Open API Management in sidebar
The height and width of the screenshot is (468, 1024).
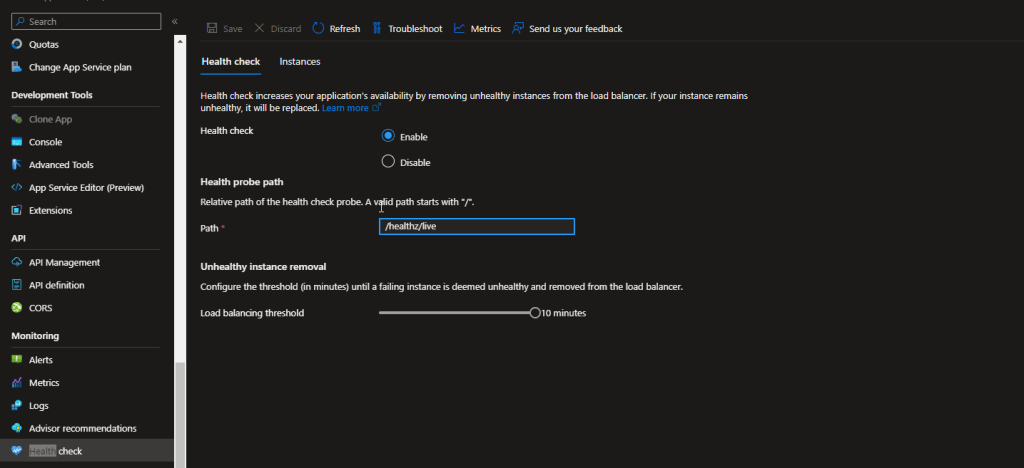point(64,263)
